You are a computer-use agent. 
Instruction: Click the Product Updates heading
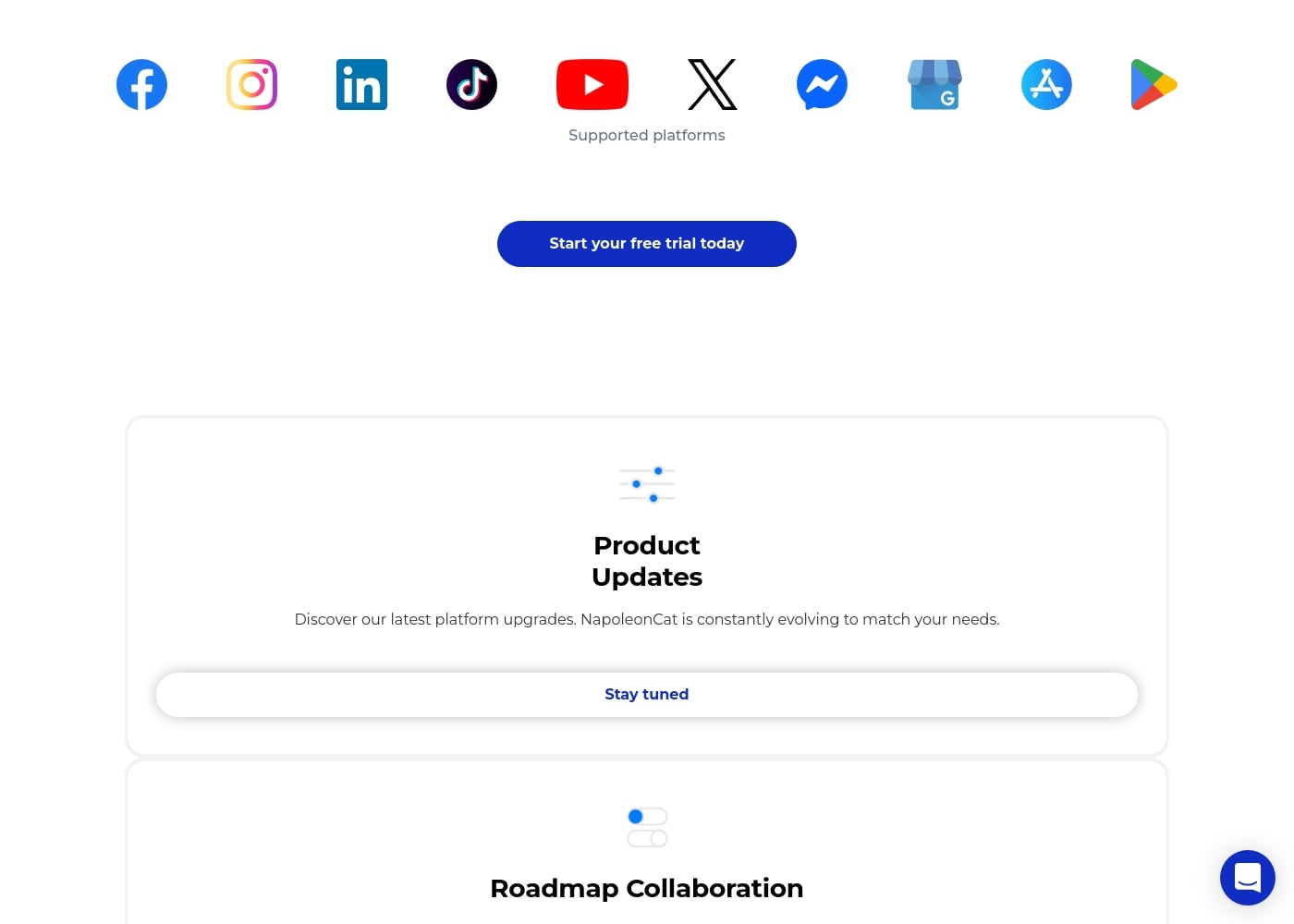click(x=647, y=561)
